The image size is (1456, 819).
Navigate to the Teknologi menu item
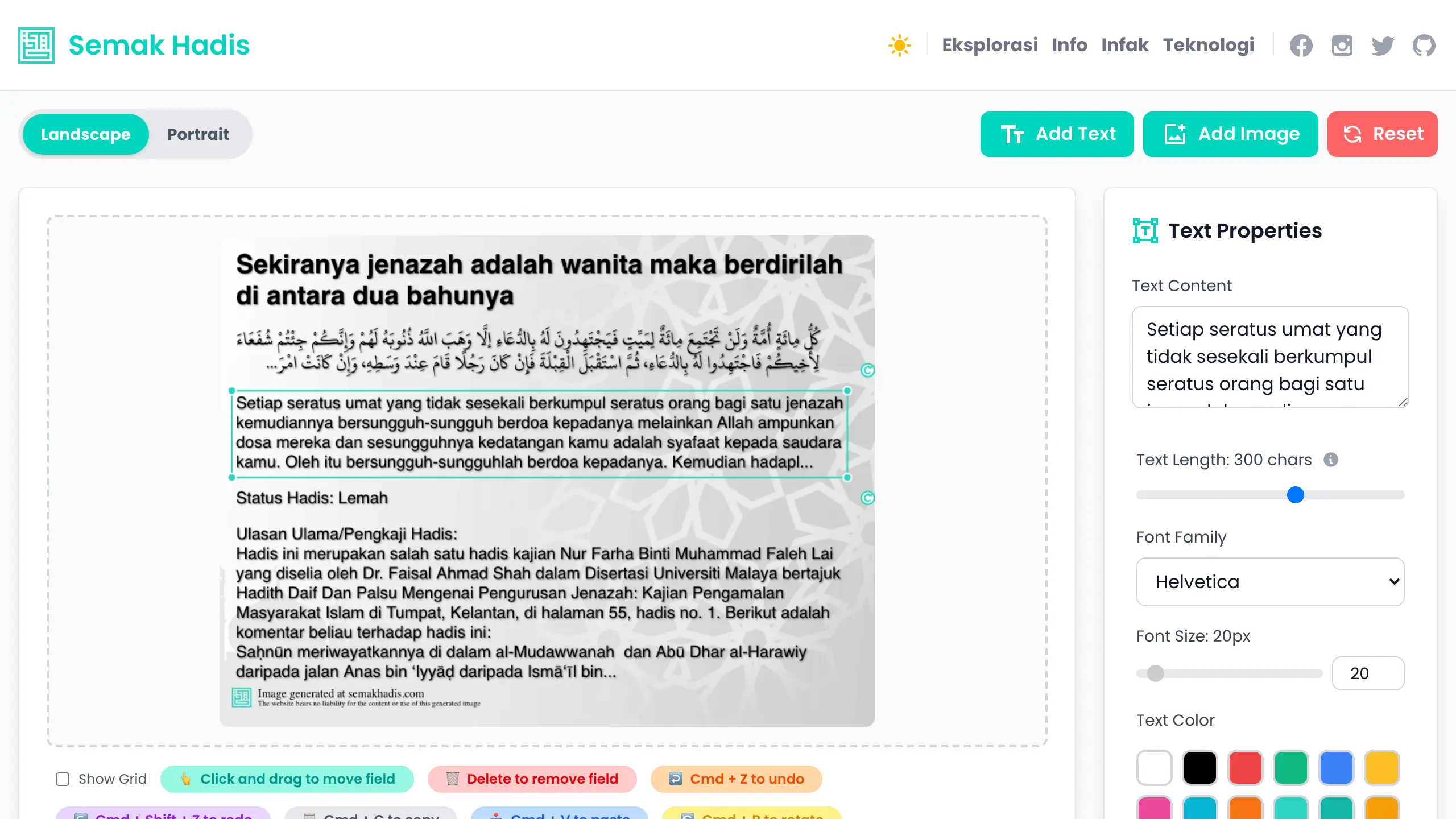[x=1209, y=45]
